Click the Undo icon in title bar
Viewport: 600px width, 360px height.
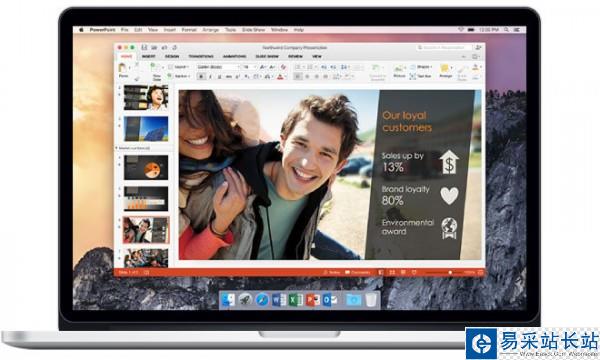point(164,47)
